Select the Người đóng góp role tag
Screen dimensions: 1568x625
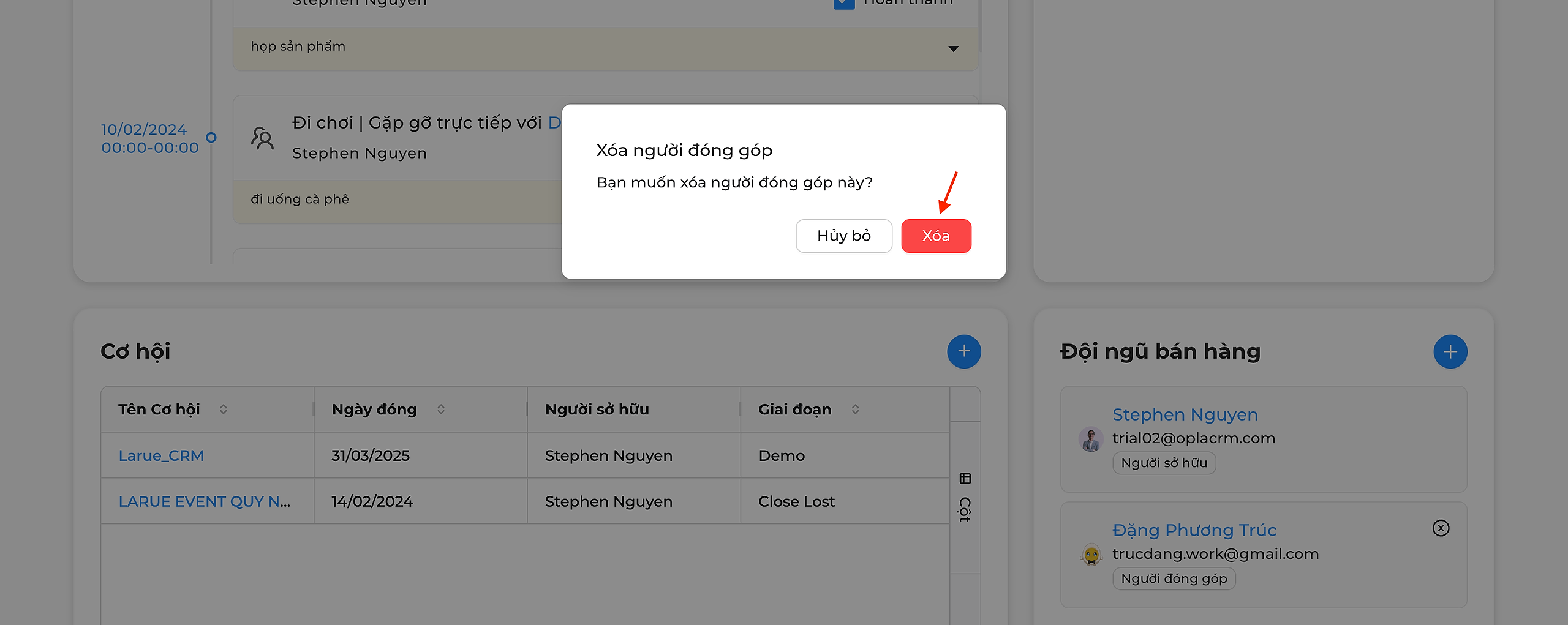pos(1174,578)
